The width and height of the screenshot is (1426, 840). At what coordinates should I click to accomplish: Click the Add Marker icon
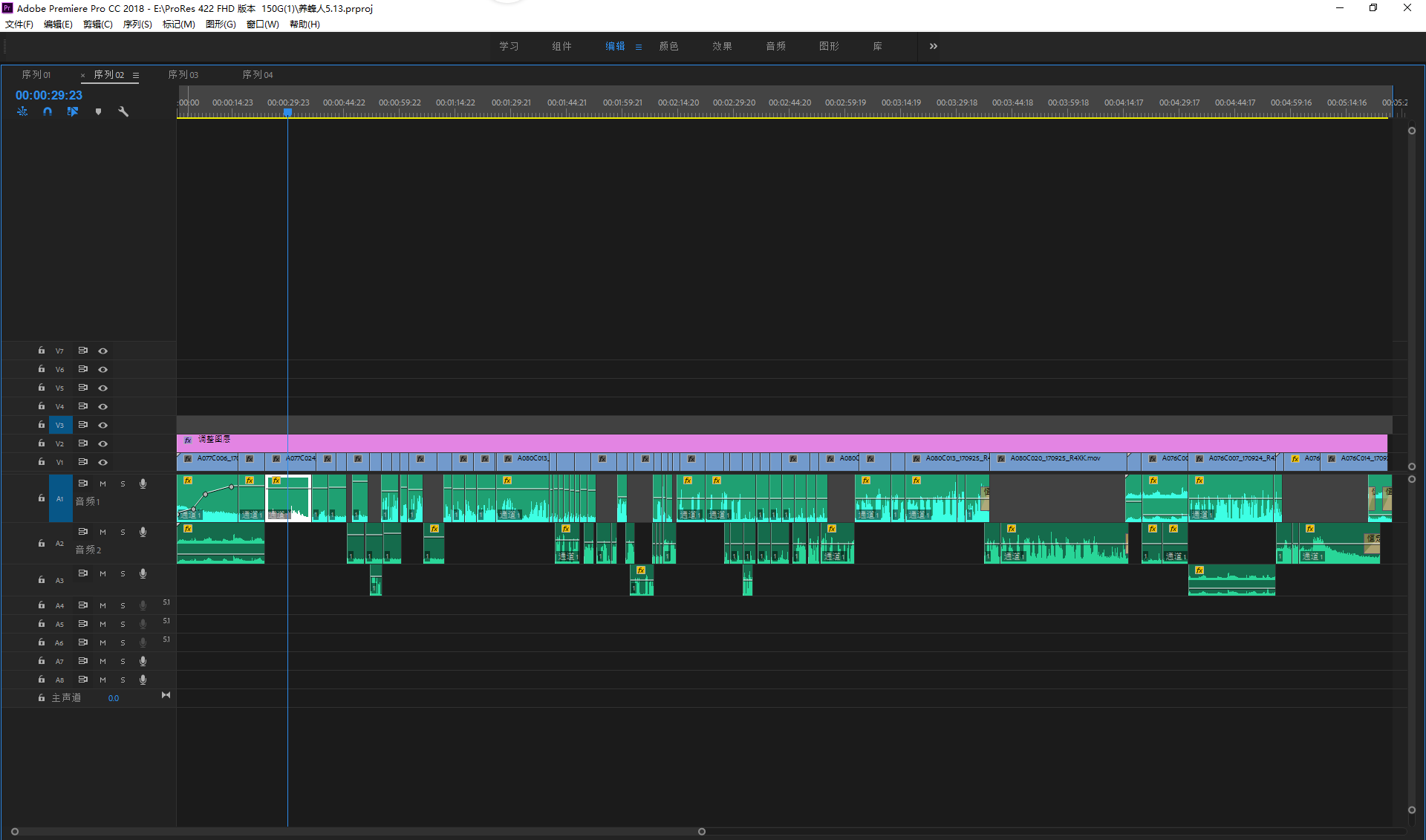pos(98,111)
